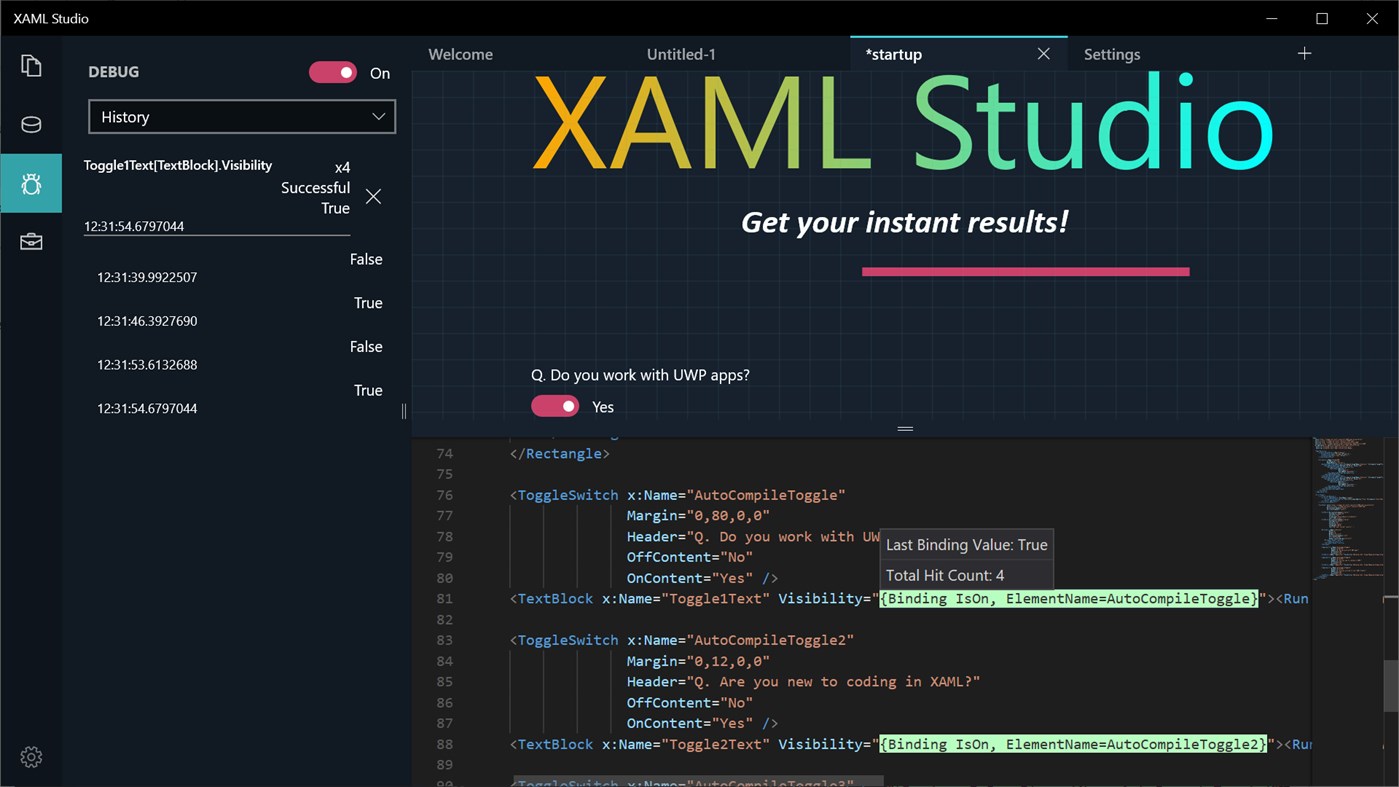Click line 85 Header attribute text
1399x787 pixels.
(803, 681)
